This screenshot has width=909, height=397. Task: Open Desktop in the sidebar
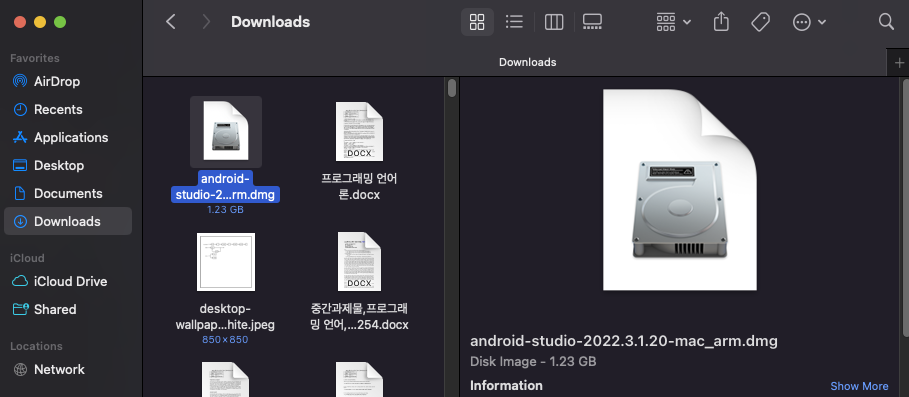pyautogui.click(x=68, y=165)
